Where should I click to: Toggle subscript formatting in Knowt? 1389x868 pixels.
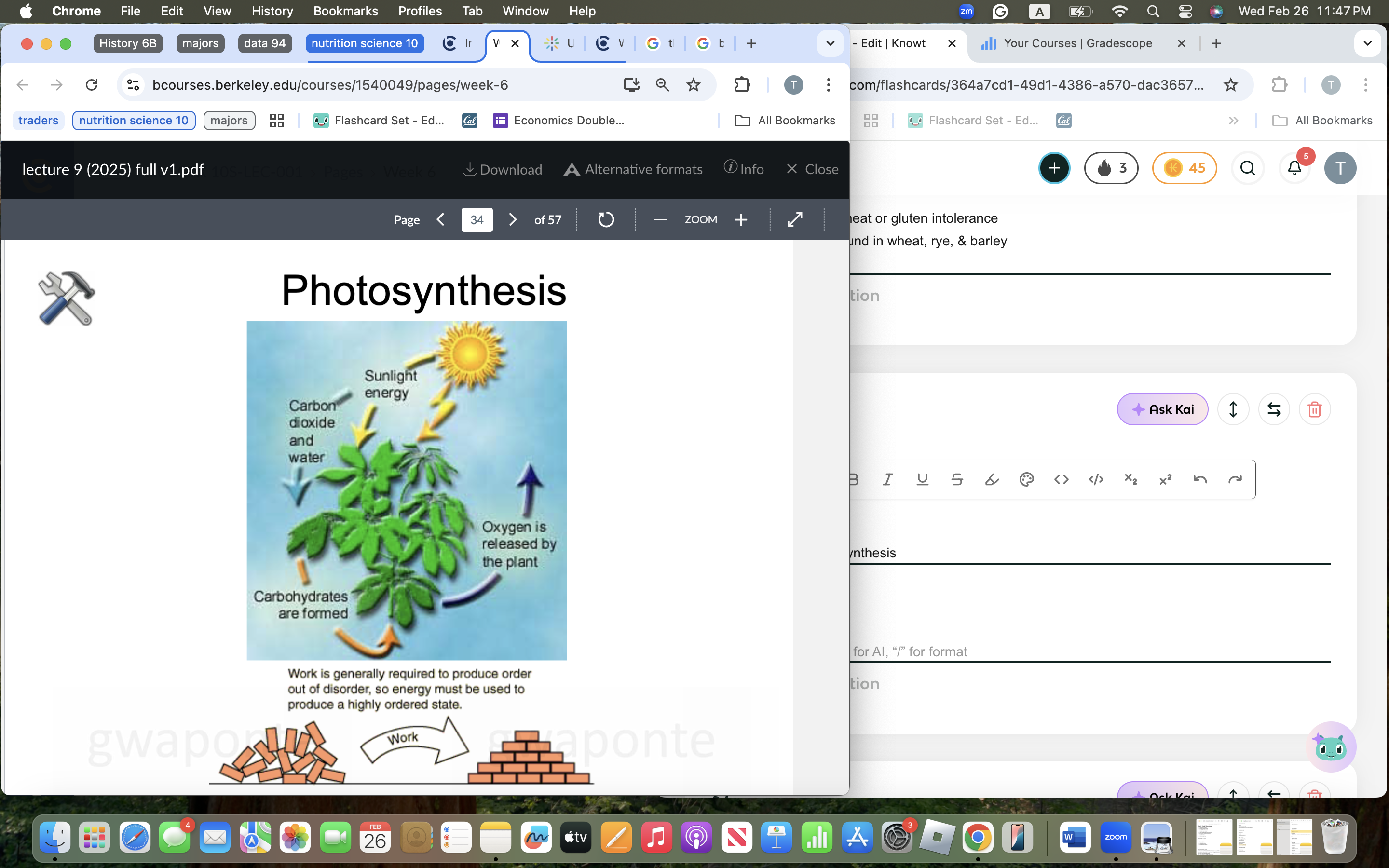(x=1130, y=479)
